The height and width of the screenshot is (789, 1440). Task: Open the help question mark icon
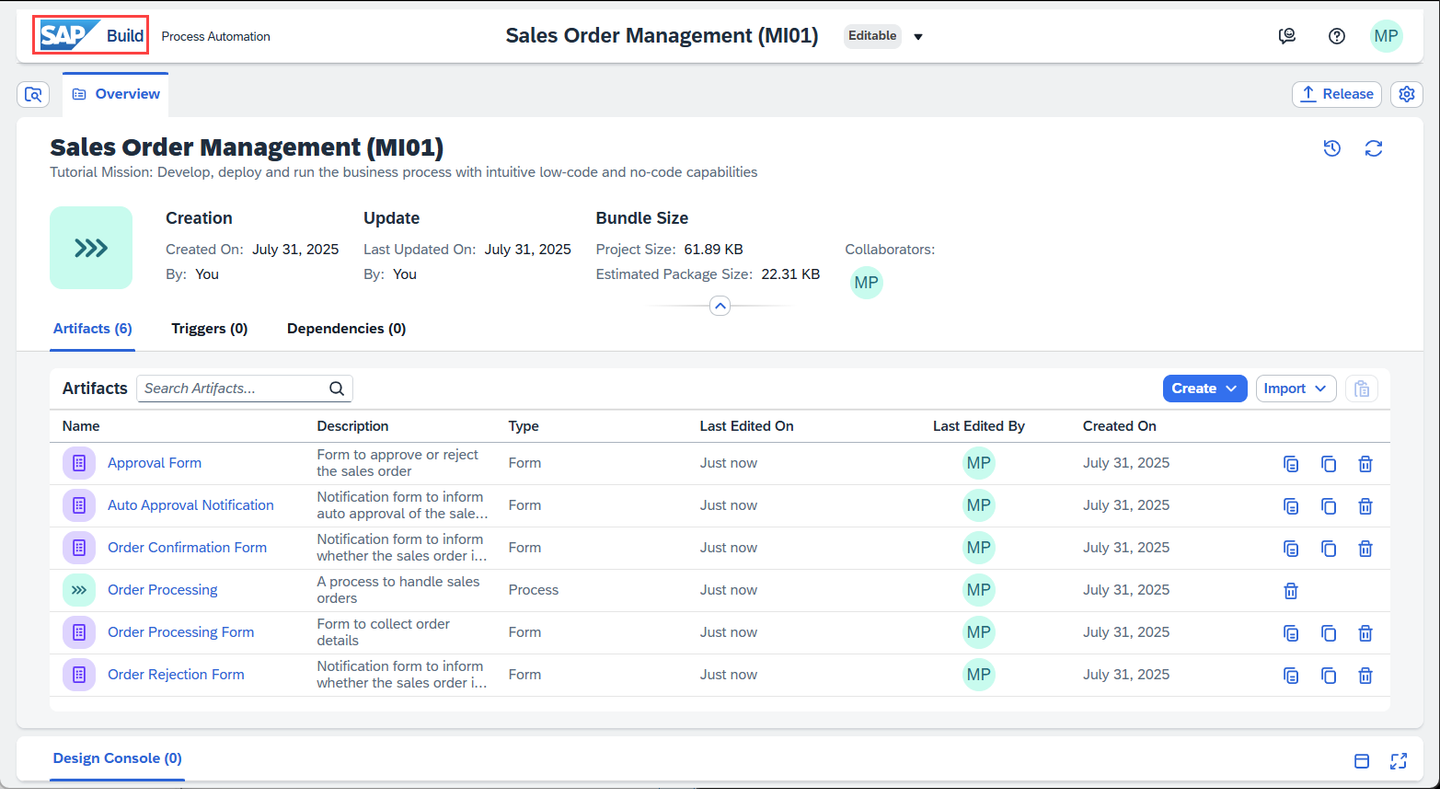click(1337, 36)
